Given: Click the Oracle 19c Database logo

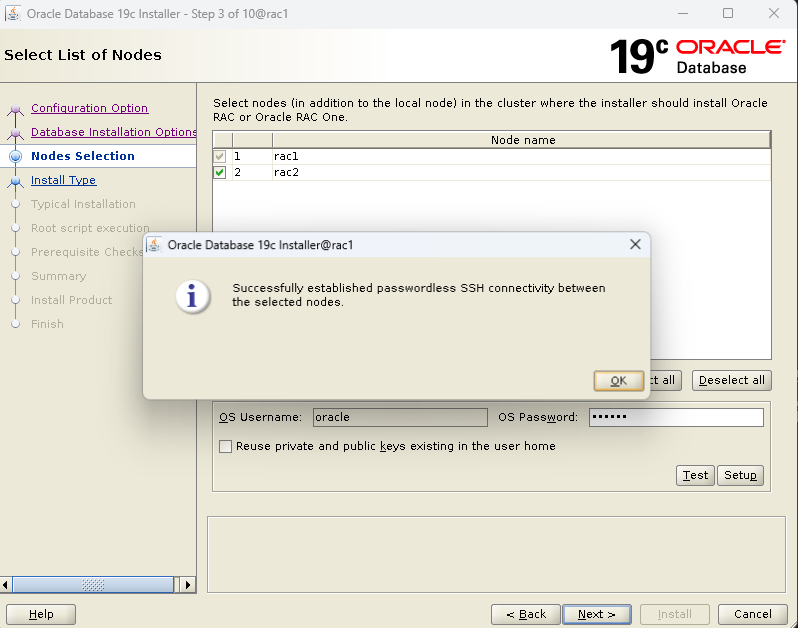Looking at the screenshot, I should 697,56.
